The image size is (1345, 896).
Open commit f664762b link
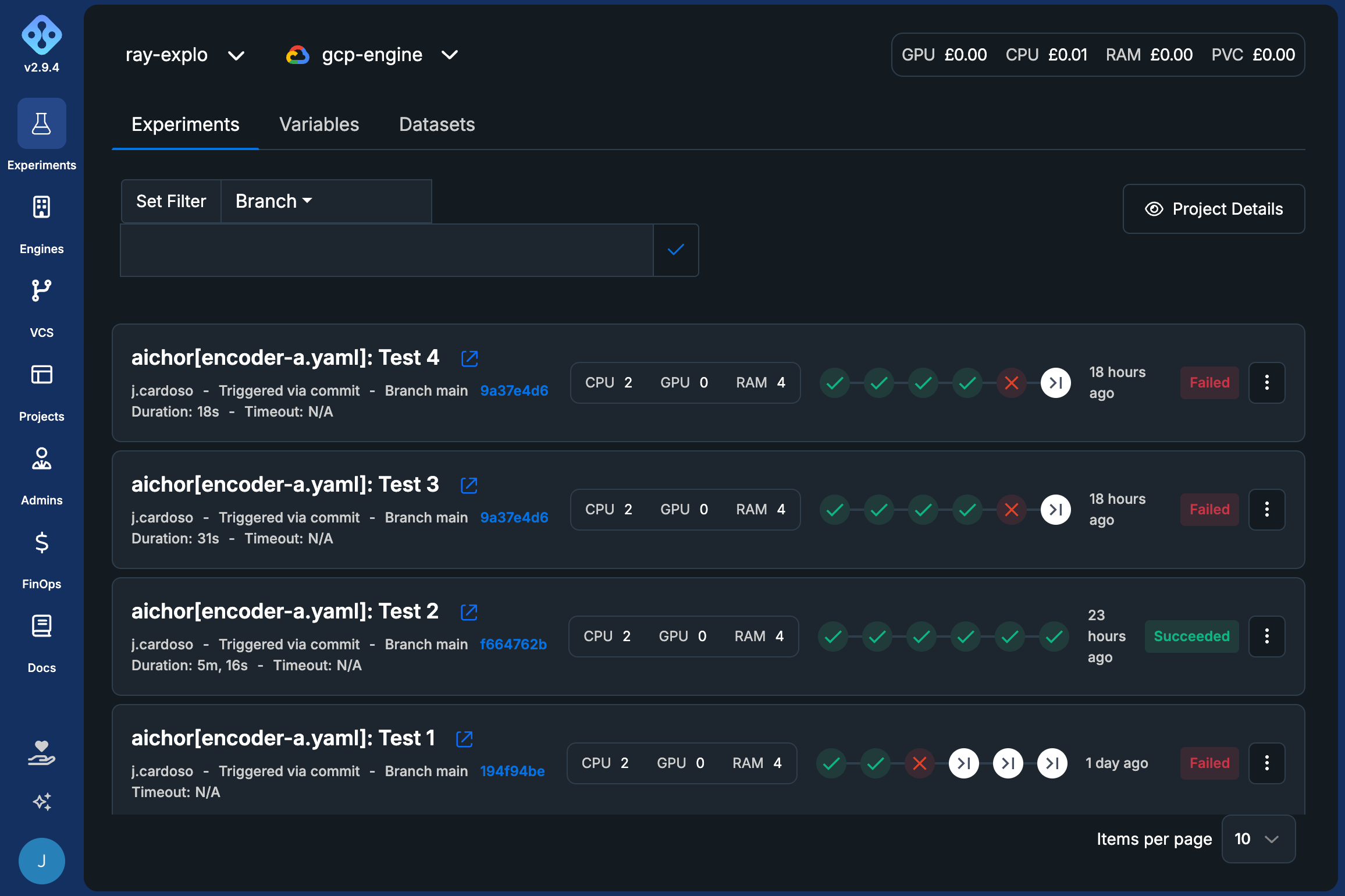(x=513, y=645)
